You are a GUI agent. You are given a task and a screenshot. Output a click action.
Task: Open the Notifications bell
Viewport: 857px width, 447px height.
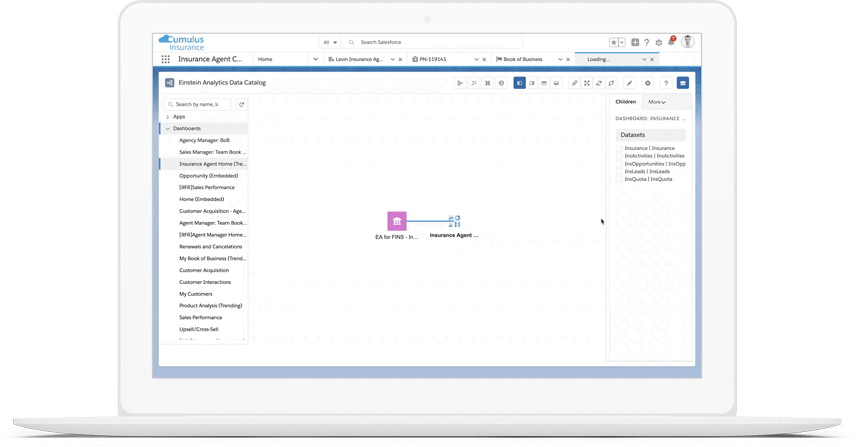click(671, 42)
